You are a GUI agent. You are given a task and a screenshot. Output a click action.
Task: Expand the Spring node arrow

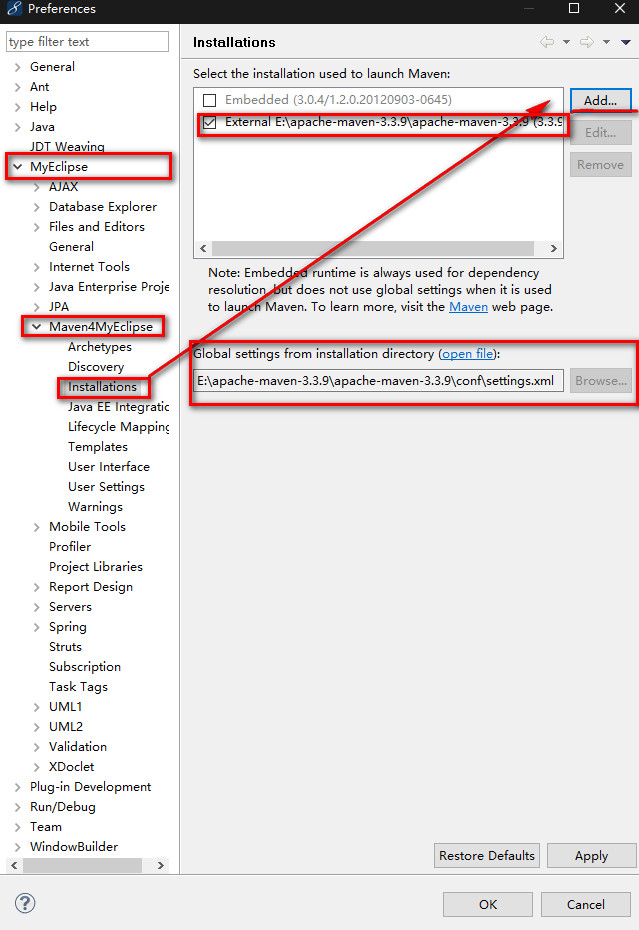36,628
